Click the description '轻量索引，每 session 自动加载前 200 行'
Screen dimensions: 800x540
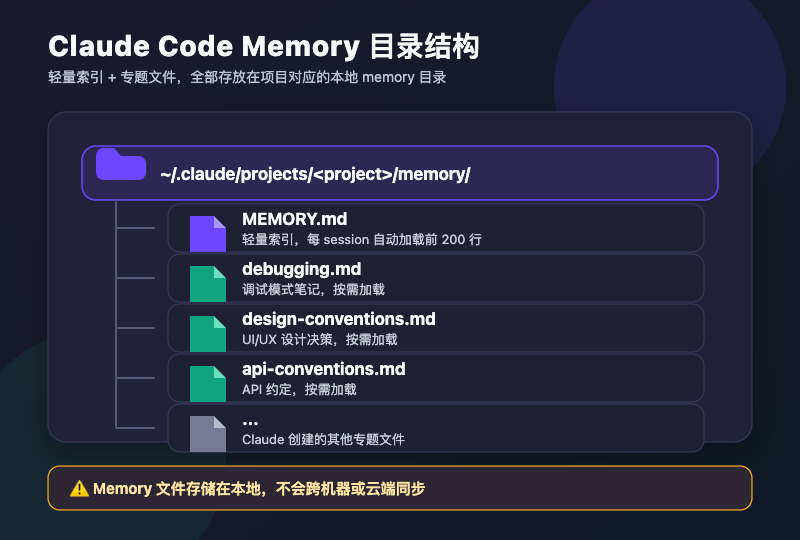tap(362, 239)
